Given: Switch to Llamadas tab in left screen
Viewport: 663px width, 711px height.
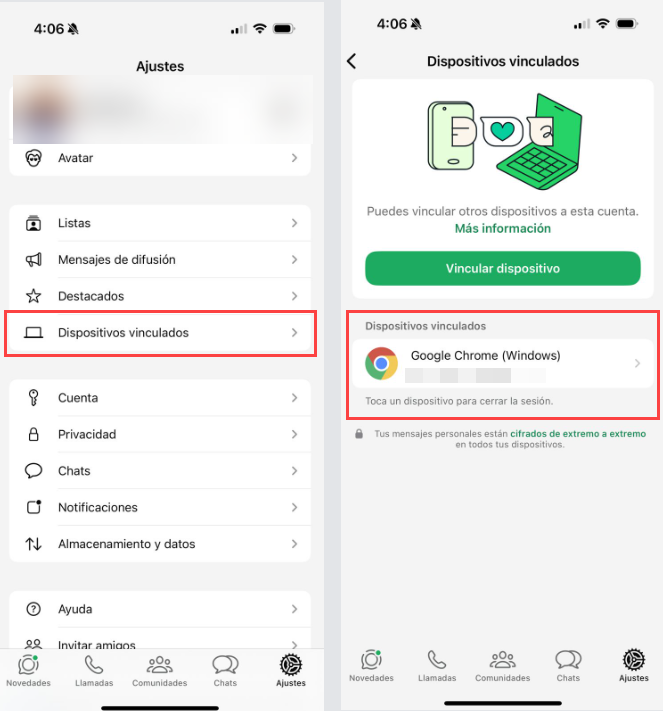Looking at the screenshot, I should coord(94,672).
